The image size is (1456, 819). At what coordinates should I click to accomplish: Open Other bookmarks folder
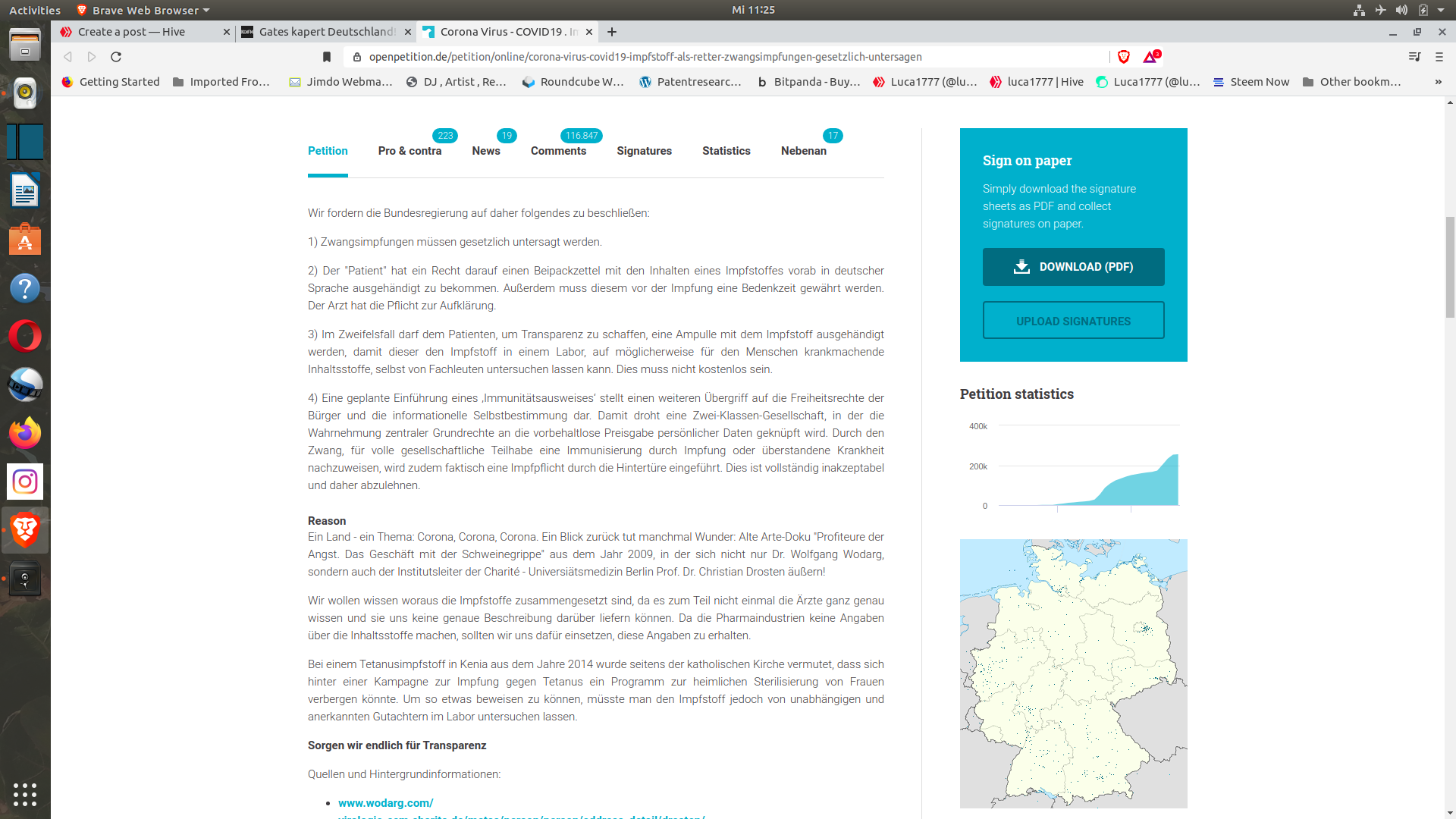(1351, 82)
